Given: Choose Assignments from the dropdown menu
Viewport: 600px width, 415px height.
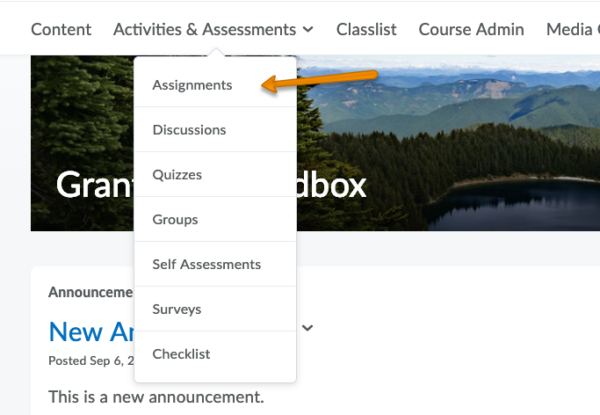Looking at the screenshot, I should click(x=192, y=85).
